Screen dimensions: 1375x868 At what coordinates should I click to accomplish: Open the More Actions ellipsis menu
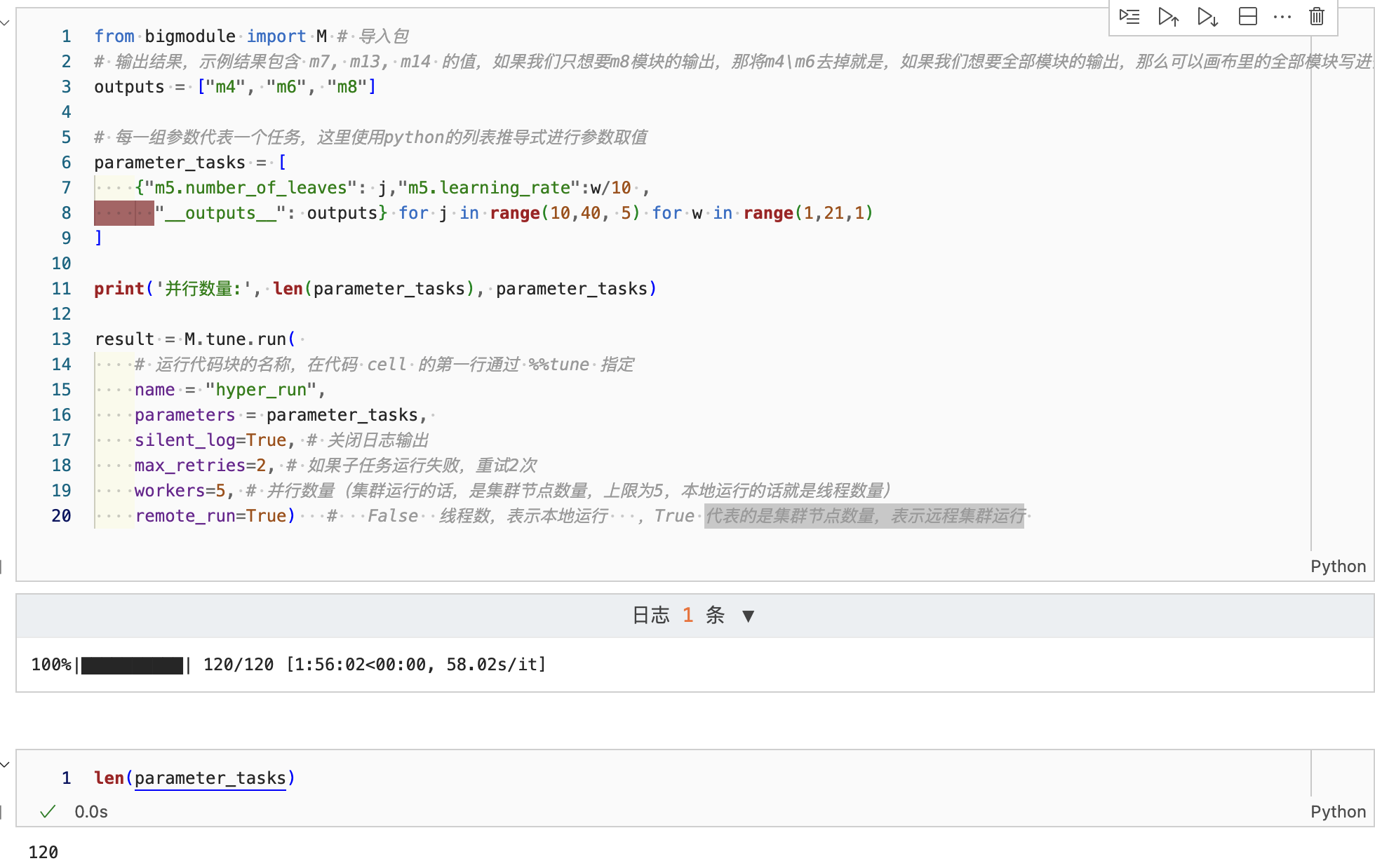(x=1282, y=16)
